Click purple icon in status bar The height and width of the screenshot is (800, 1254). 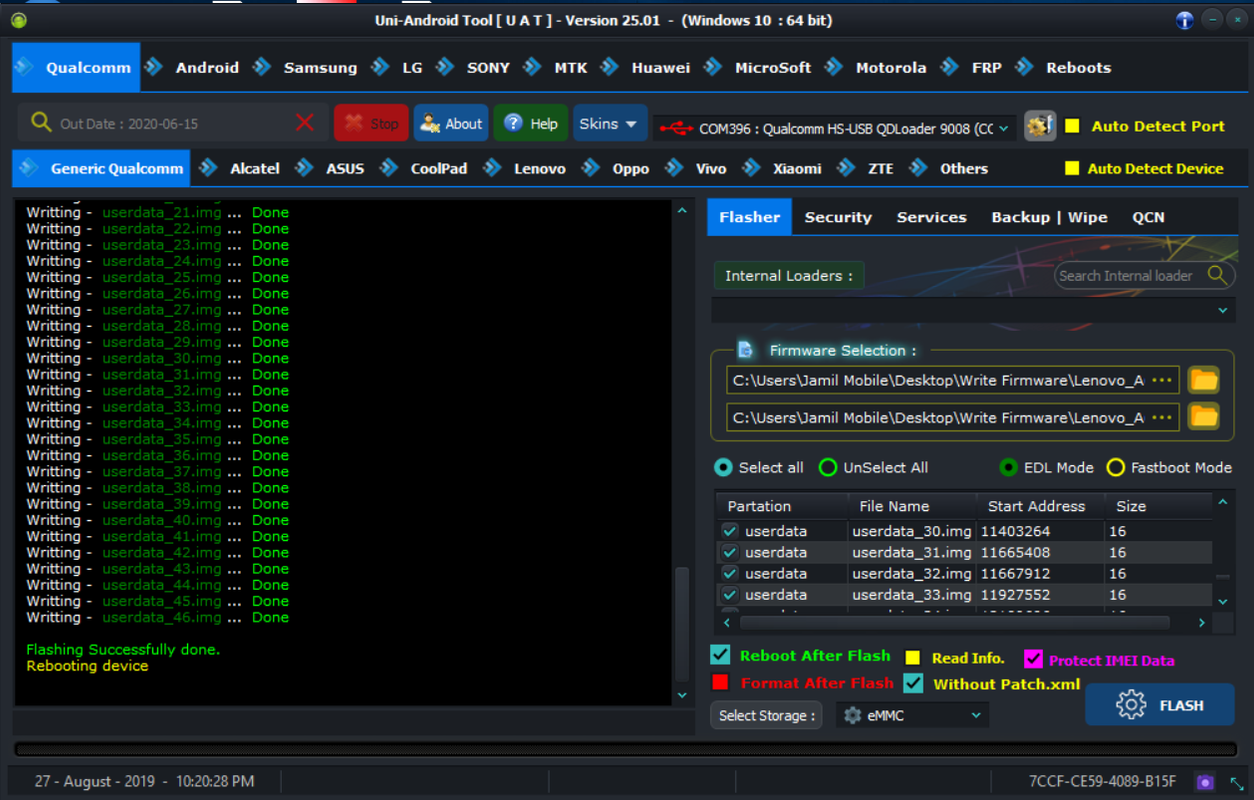[x=1205, y=782]
